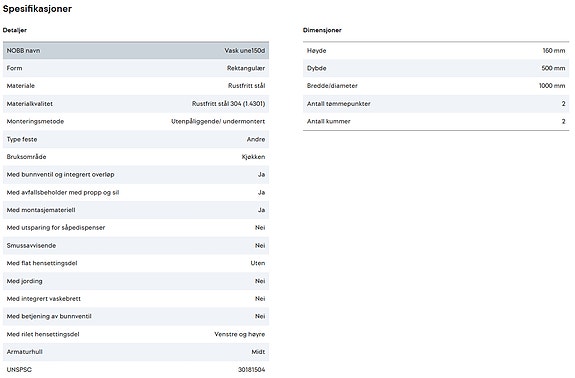Click Med flat hensettingsdel label
The image size is (575, 378).
point(42,263)
